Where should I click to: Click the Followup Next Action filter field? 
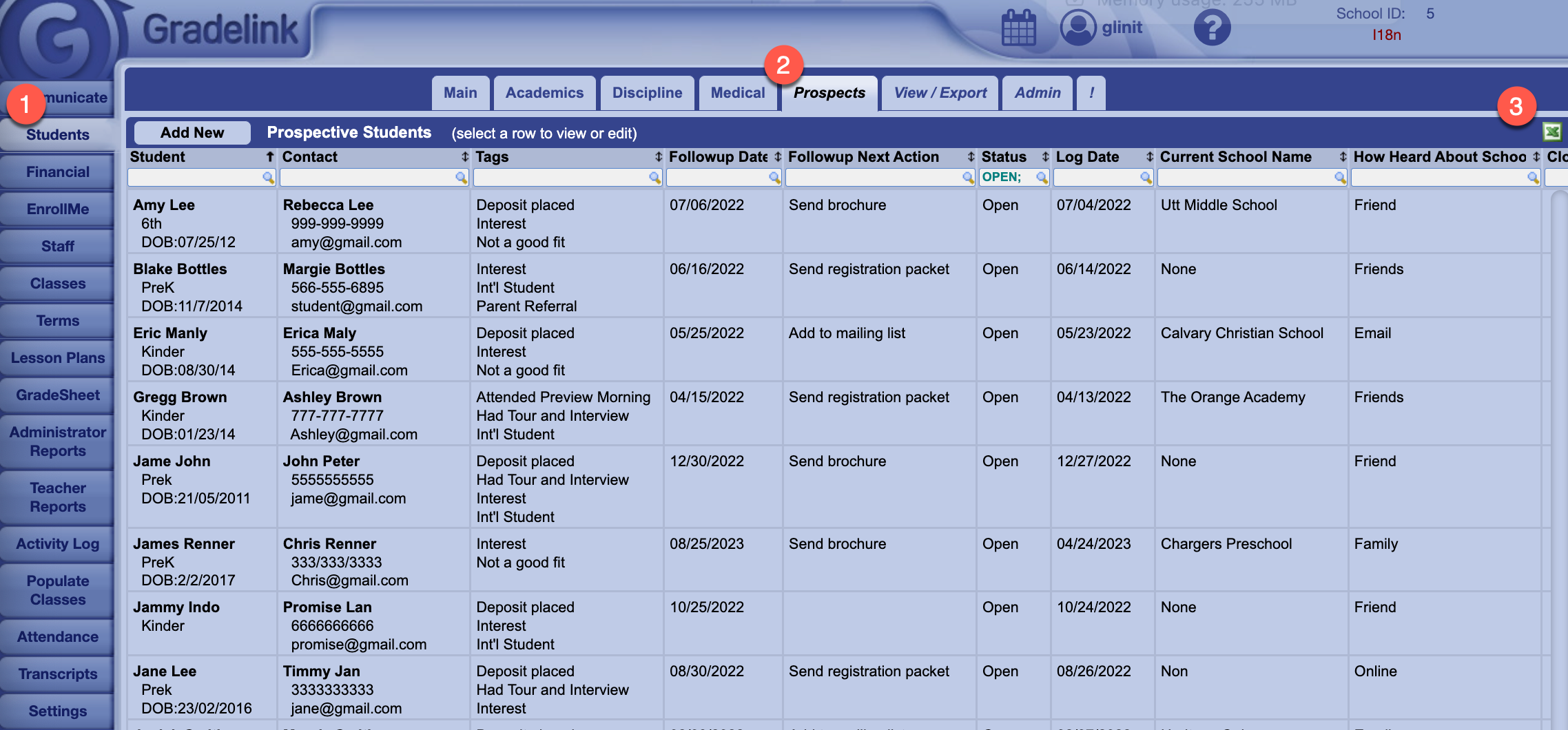pos(875,178)
